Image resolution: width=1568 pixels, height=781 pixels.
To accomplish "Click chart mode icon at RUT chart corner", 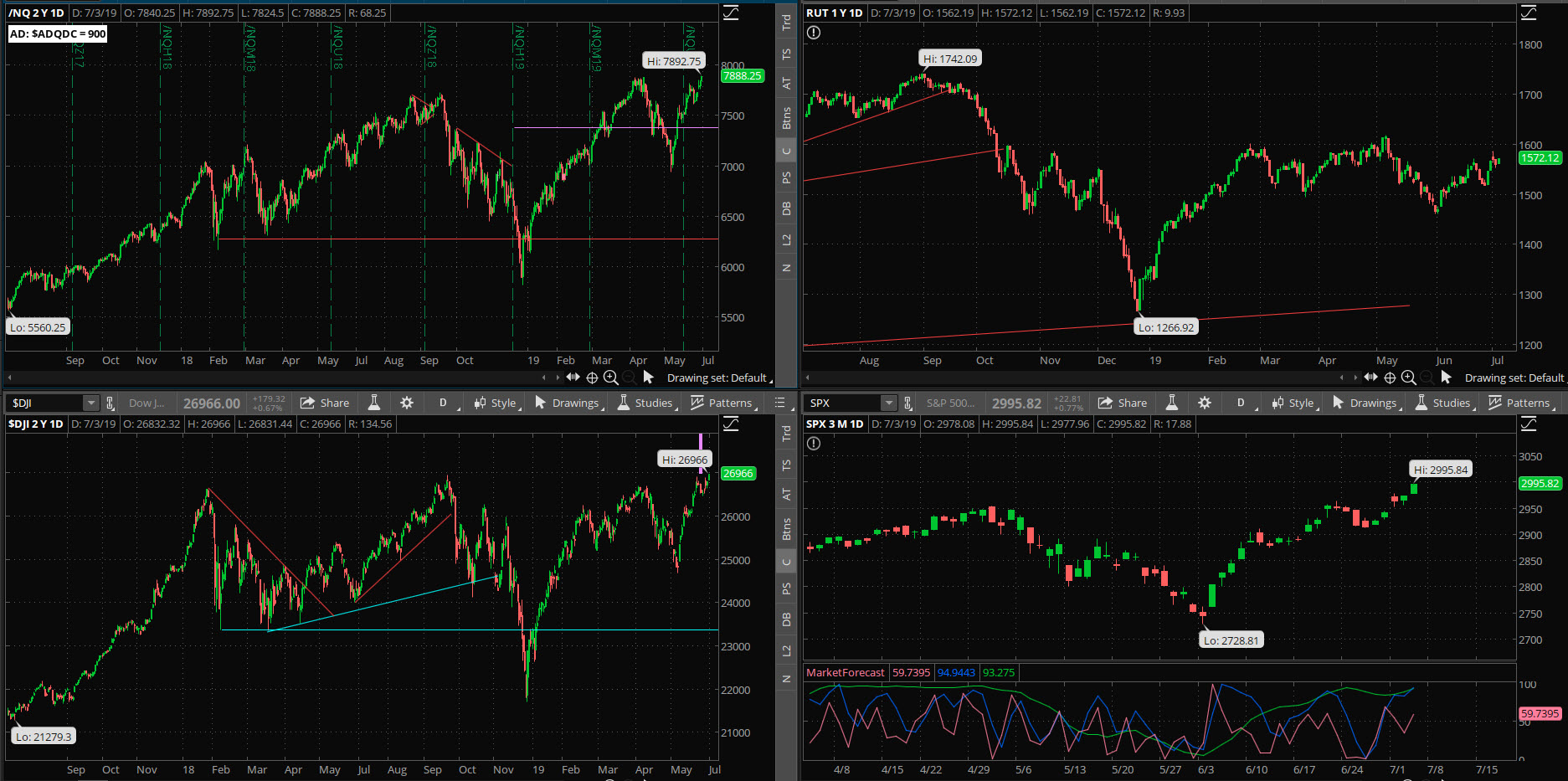I will pos(1529,13).
